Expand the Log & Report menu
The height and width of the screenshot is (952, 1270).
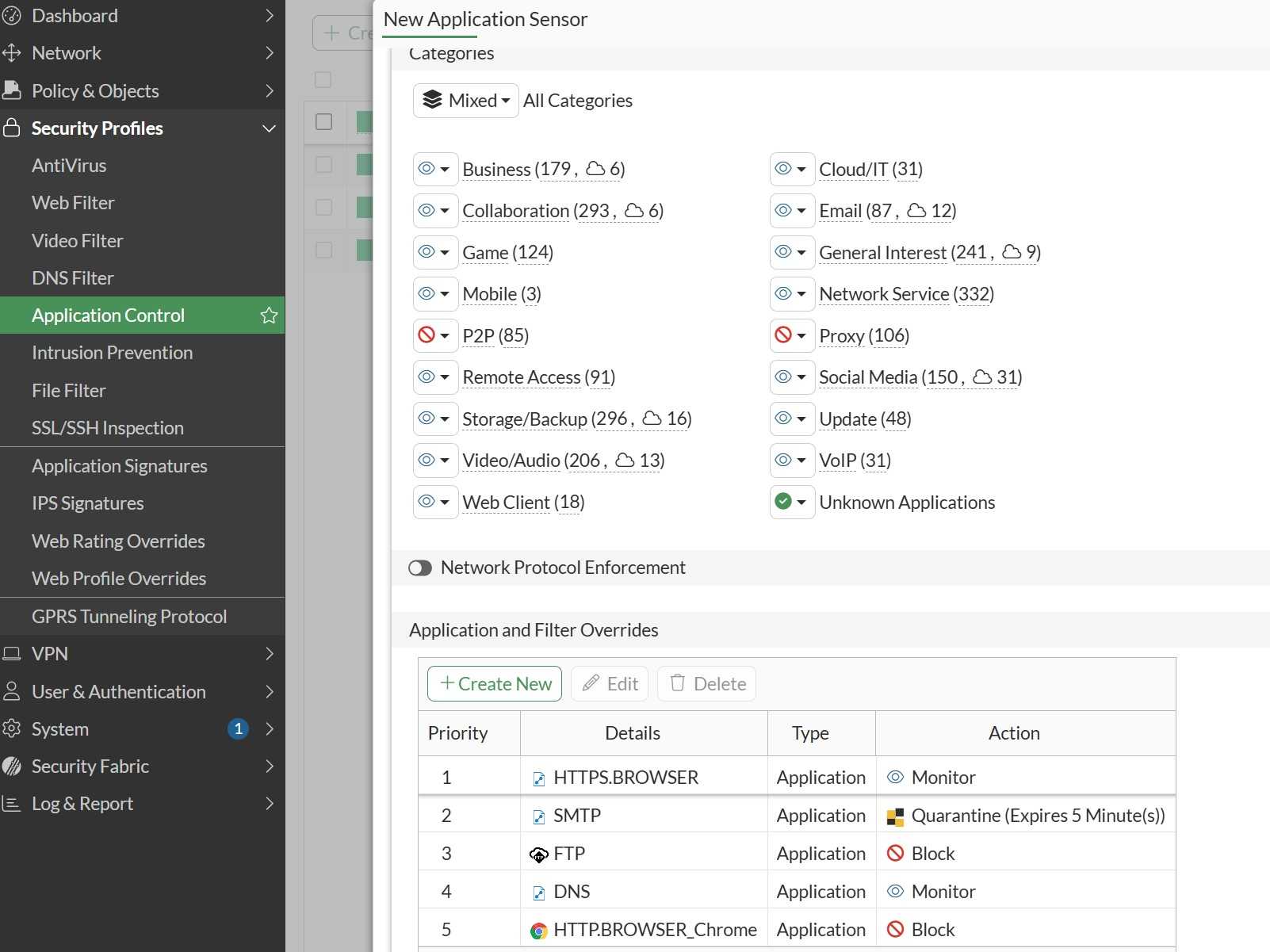click(x=82, y=804)
